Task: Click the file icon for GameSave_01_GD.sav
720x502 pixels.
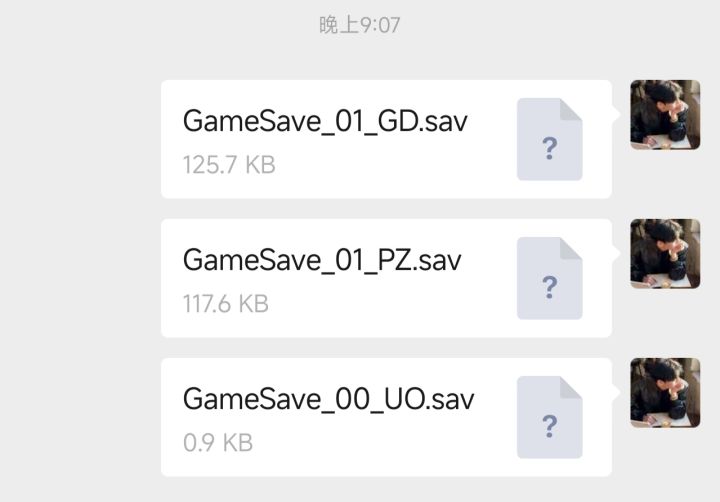Action: tap(549, 139)
